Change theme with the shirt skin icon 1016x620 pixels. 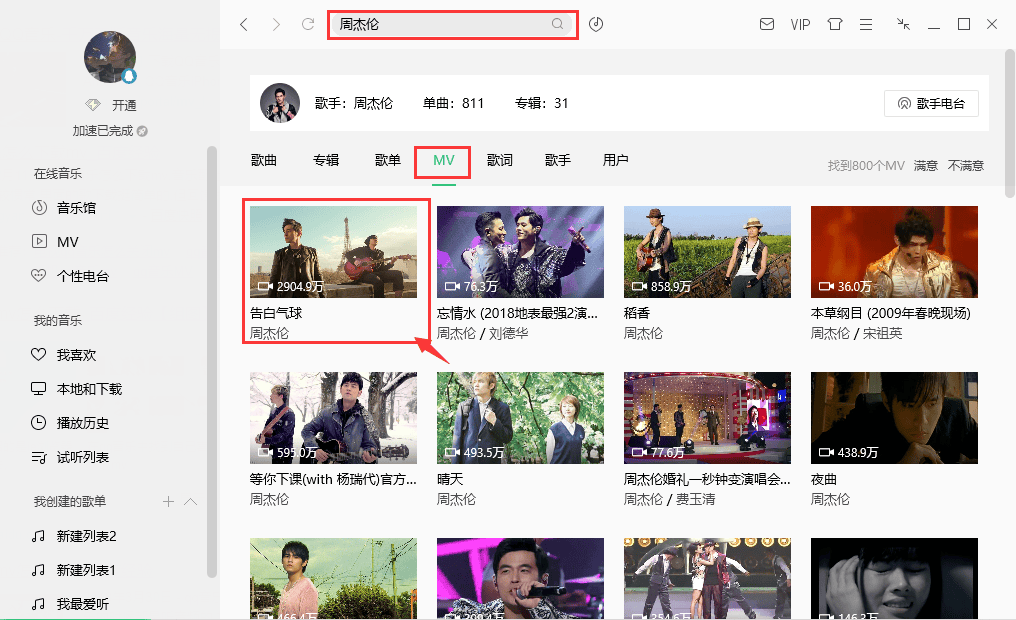click(x=834, y=24)
